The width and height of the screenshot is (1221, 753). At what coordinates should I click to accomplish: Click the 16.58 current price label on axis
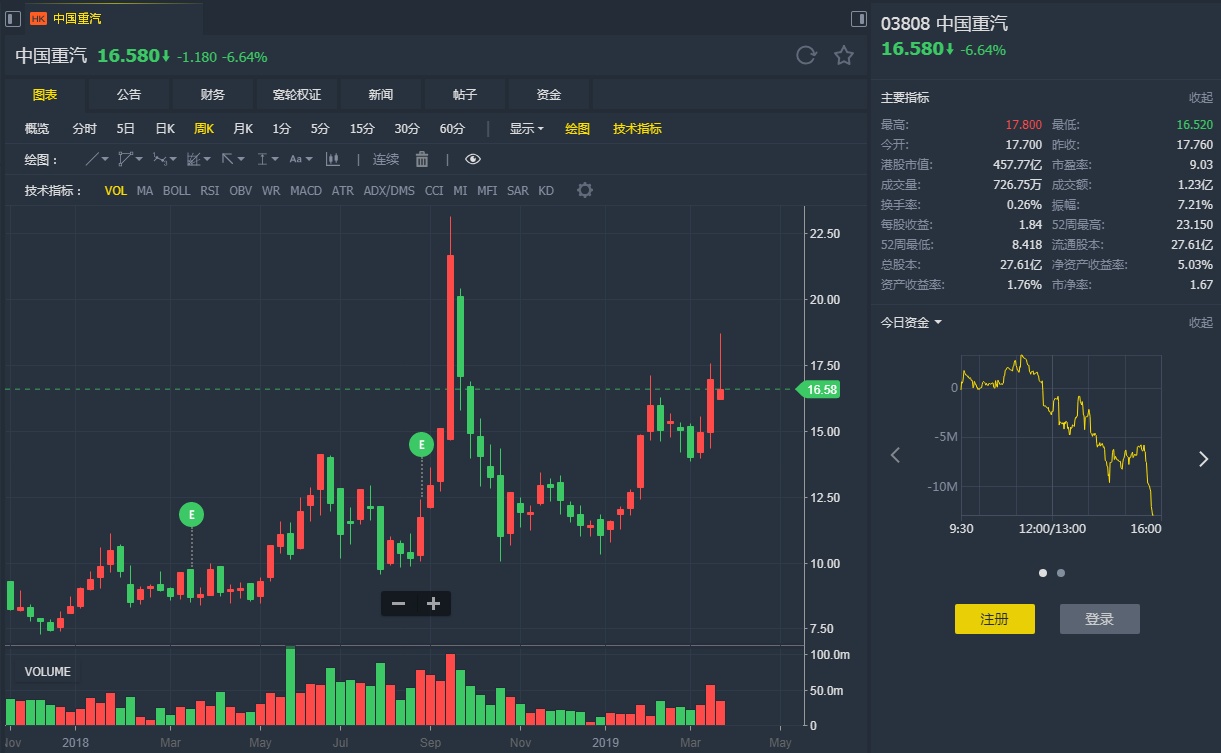click(817, 389)
